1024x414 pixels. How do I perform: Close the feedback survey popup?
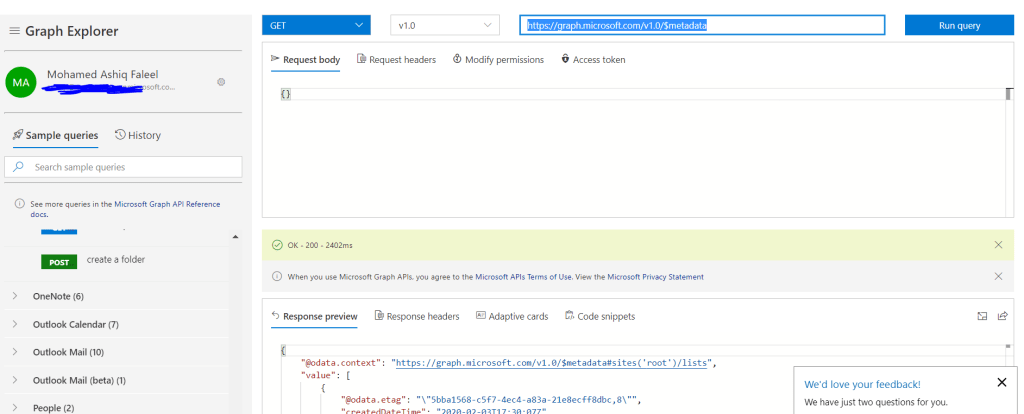pos(1002,382)
